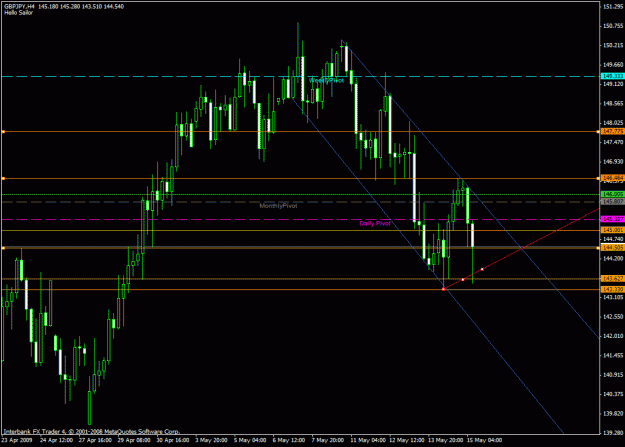
Task: Click the '15 May 04:00' time label
Action: tap(484, 441)
